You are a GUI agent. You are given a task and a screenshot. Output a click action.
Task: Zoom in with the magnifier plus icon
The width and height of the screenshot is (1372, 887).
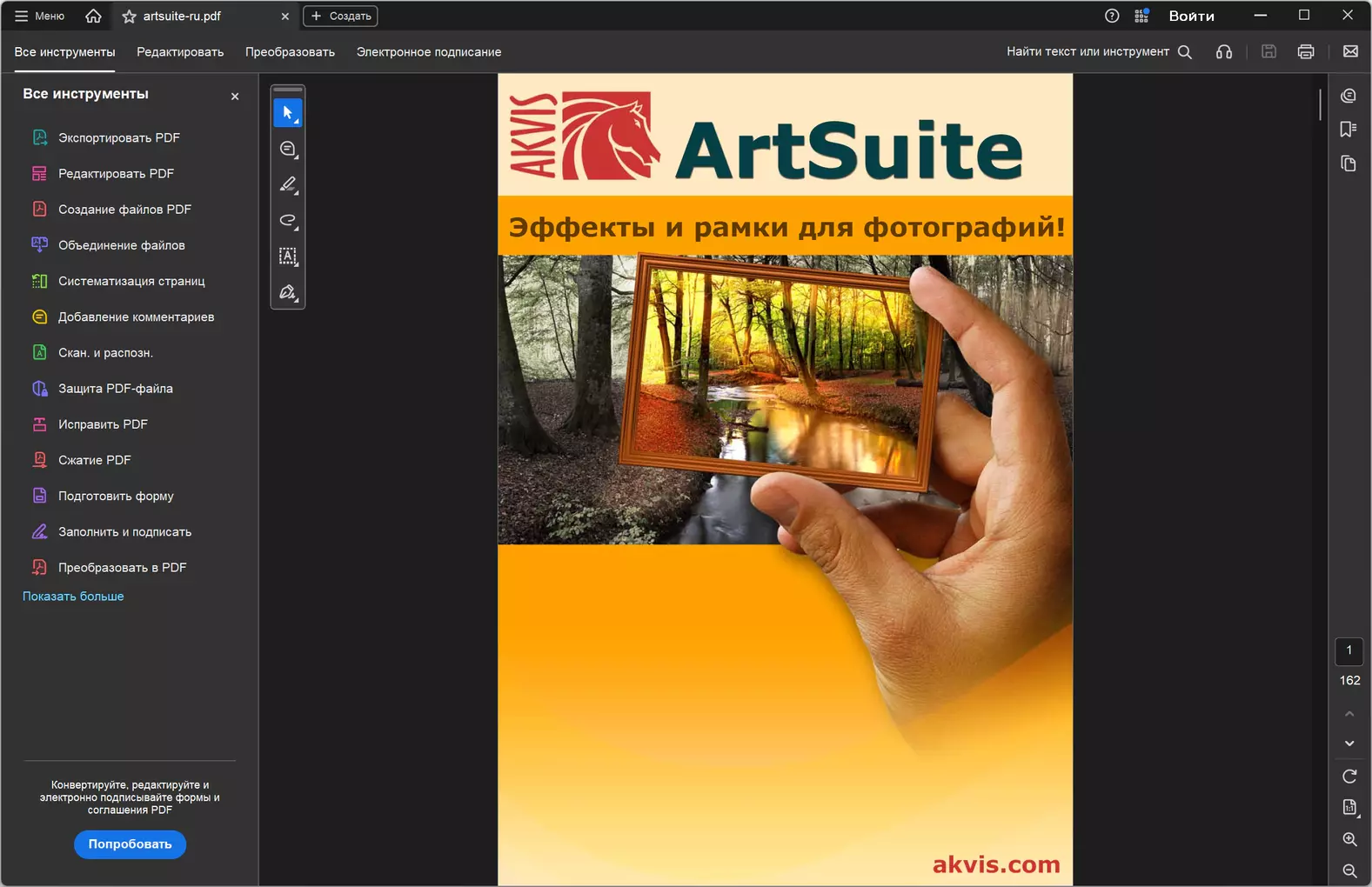click(1349, 839)
